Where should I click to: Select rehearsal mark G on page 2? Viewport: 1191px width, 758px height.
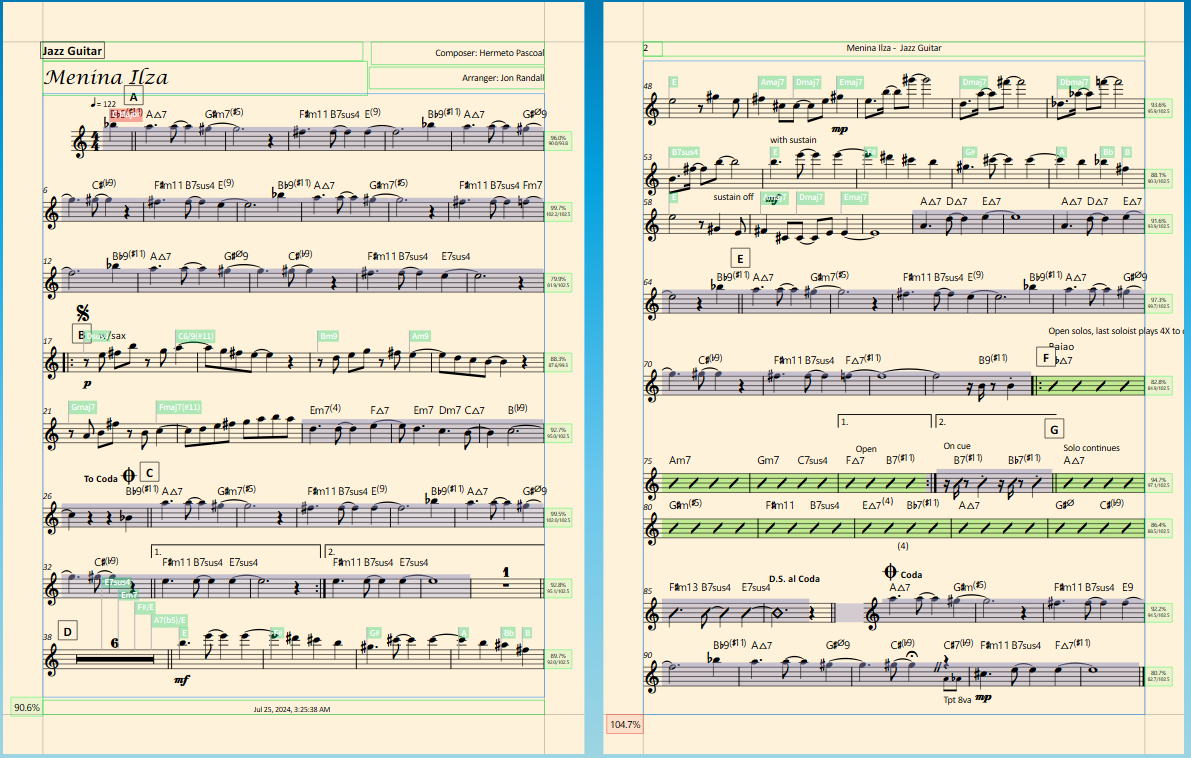tap(1054, 429)
